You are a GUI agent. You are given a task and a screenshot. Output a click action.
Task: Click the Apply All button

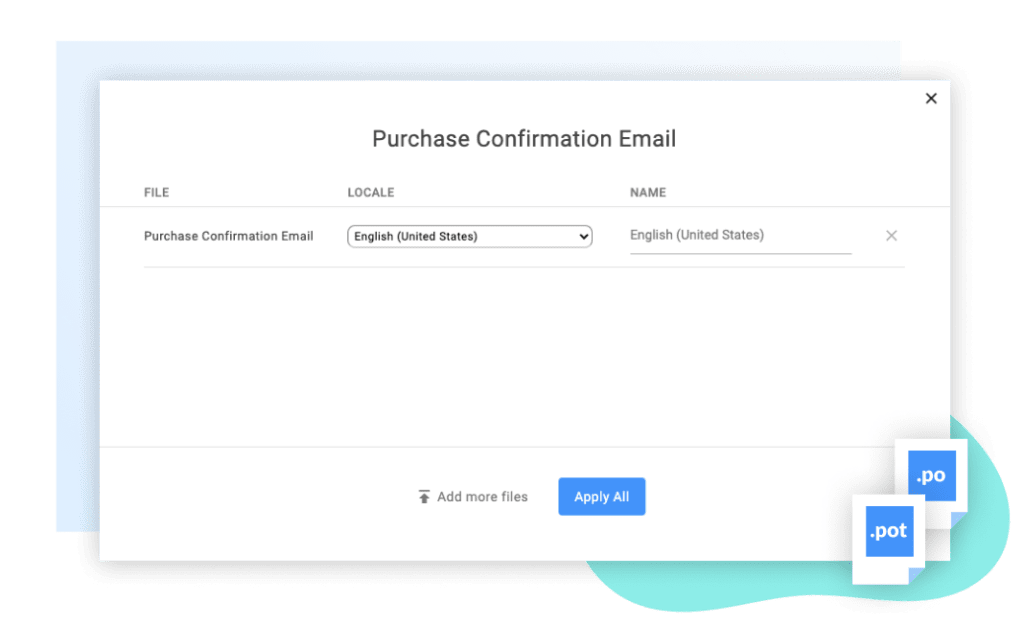click(601, 496)
